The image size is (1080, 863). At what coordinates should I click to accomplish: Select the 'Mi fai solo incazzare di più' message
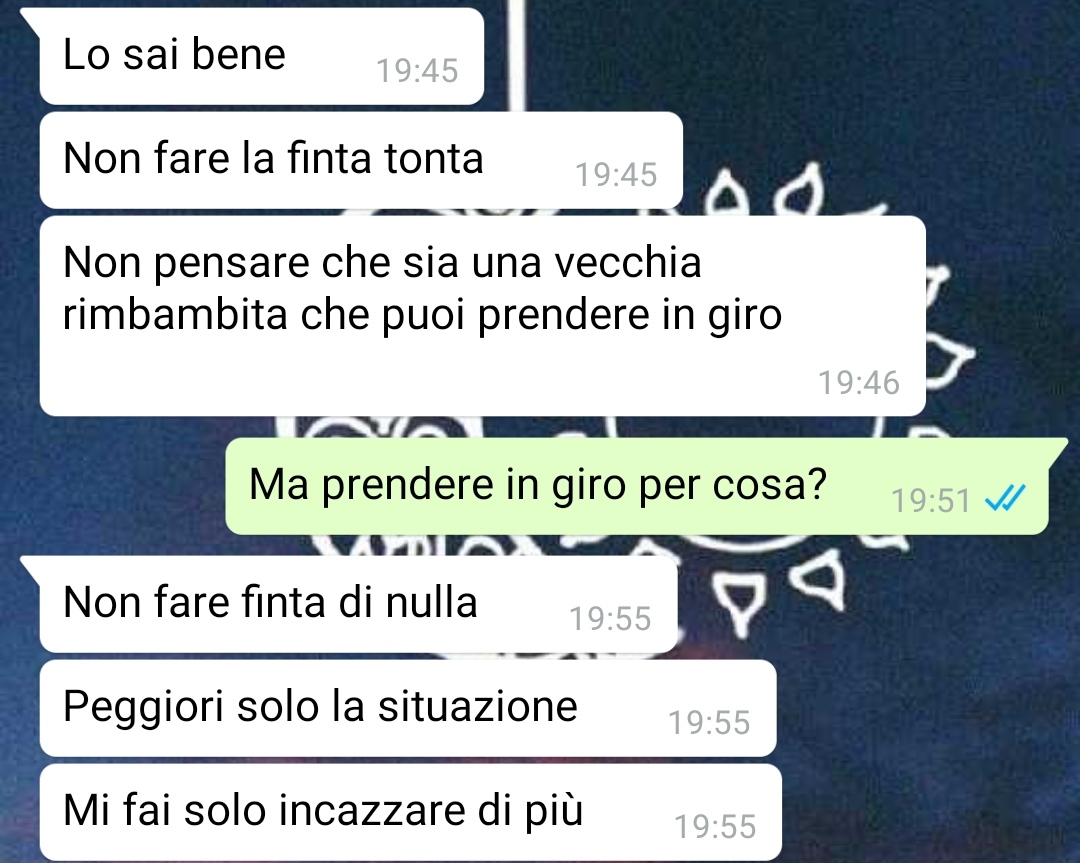pyautogui.click(x=411, y=812)
